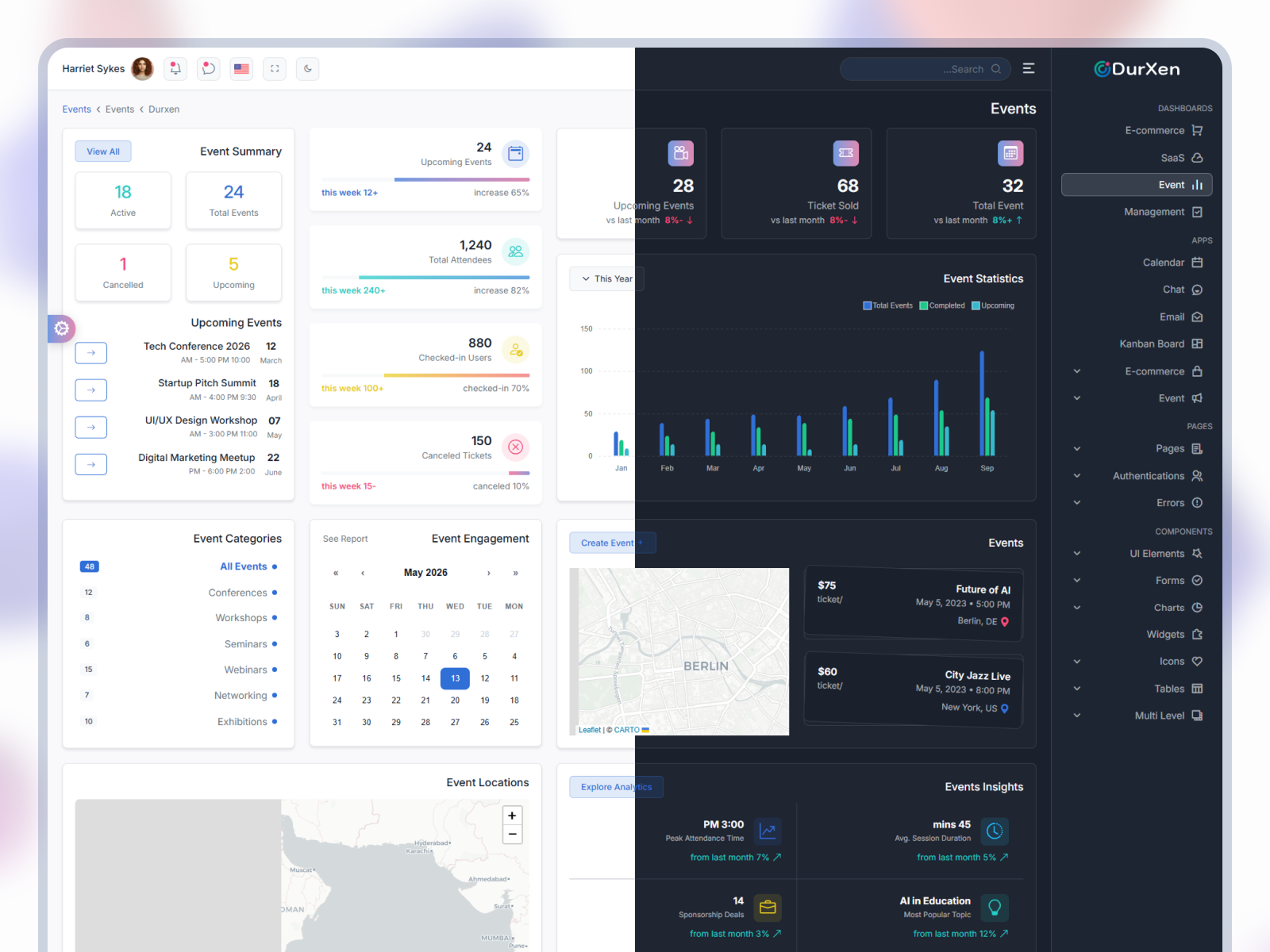Expand Event apps submenu chevron

(x=1077, y=398)
